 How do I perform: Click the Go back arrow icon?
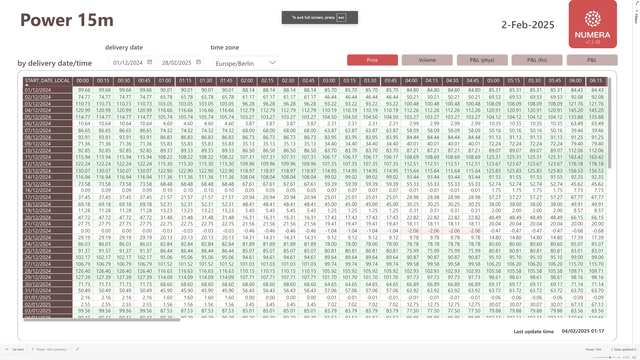[7, 349]
